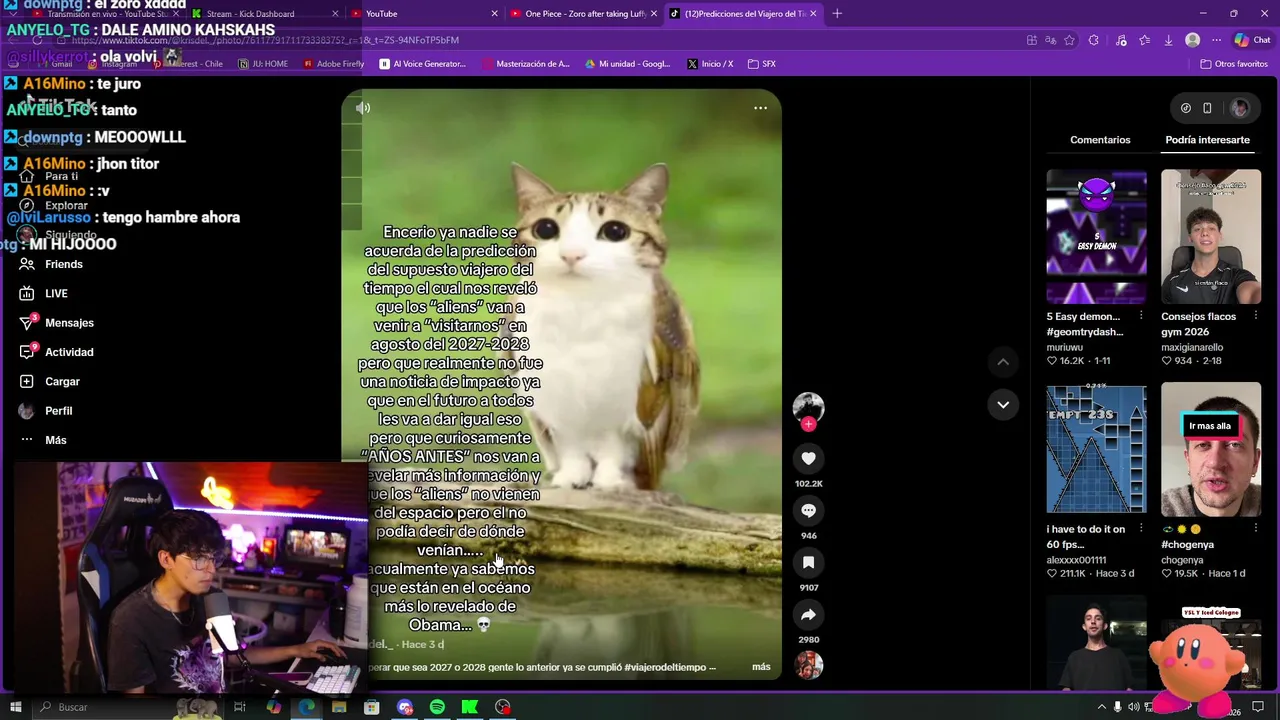This screenshot has height=720, width=1280.
Task: Open Otros favoritos folder
Action: [1234, 64]
